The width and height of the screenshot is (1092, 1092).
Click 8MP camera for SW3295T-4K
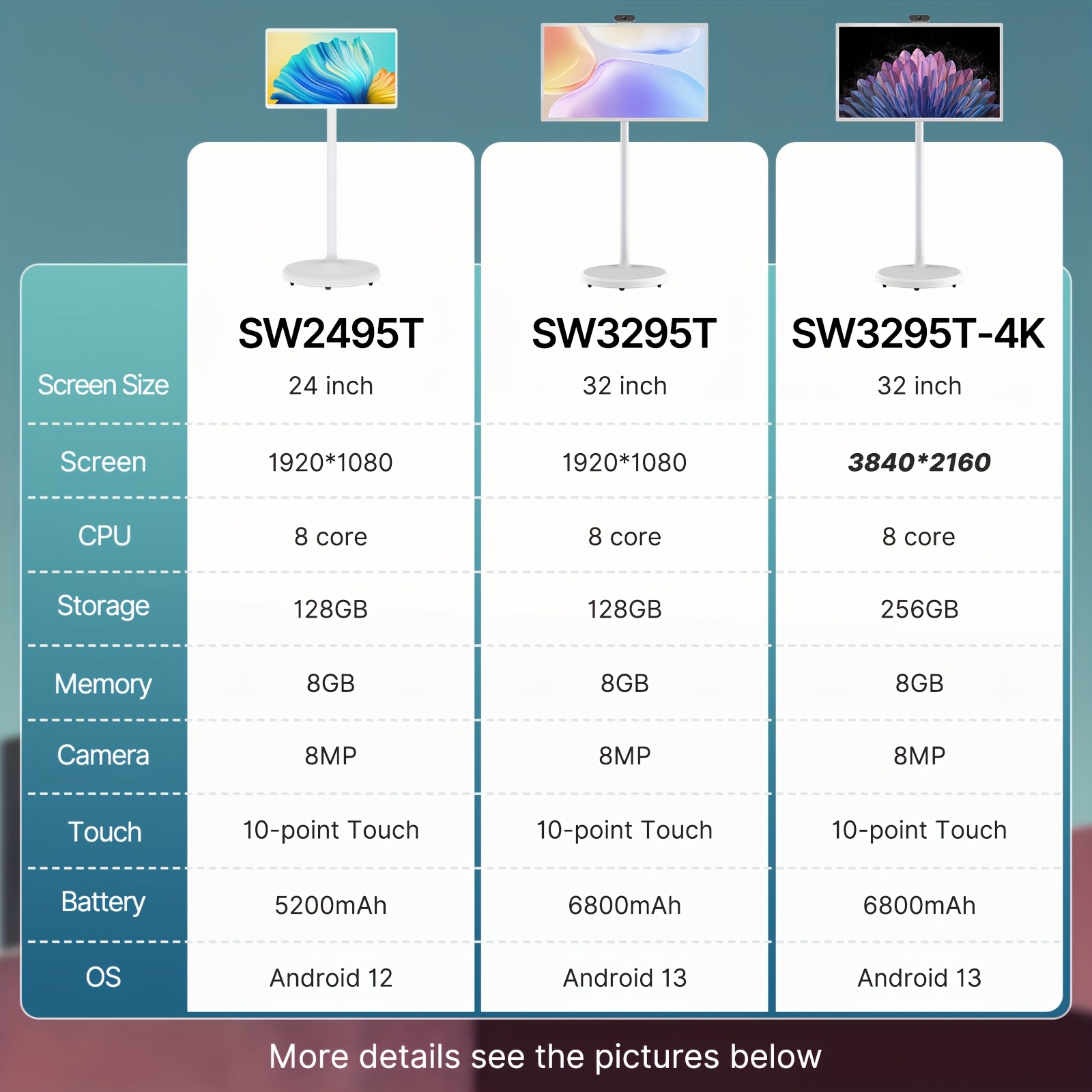click(919, 756)
